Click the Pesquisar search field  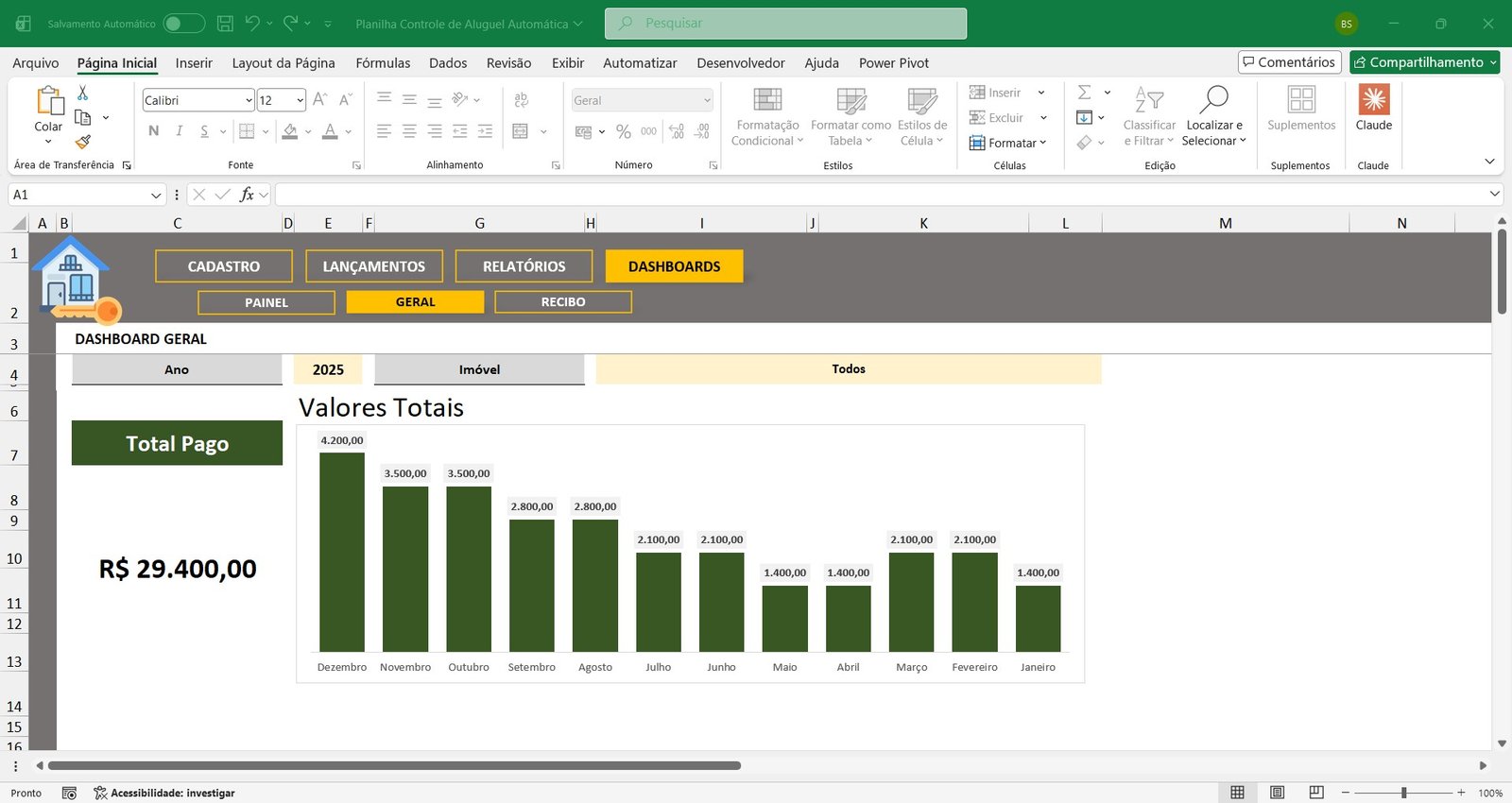(x=785, y=24)
